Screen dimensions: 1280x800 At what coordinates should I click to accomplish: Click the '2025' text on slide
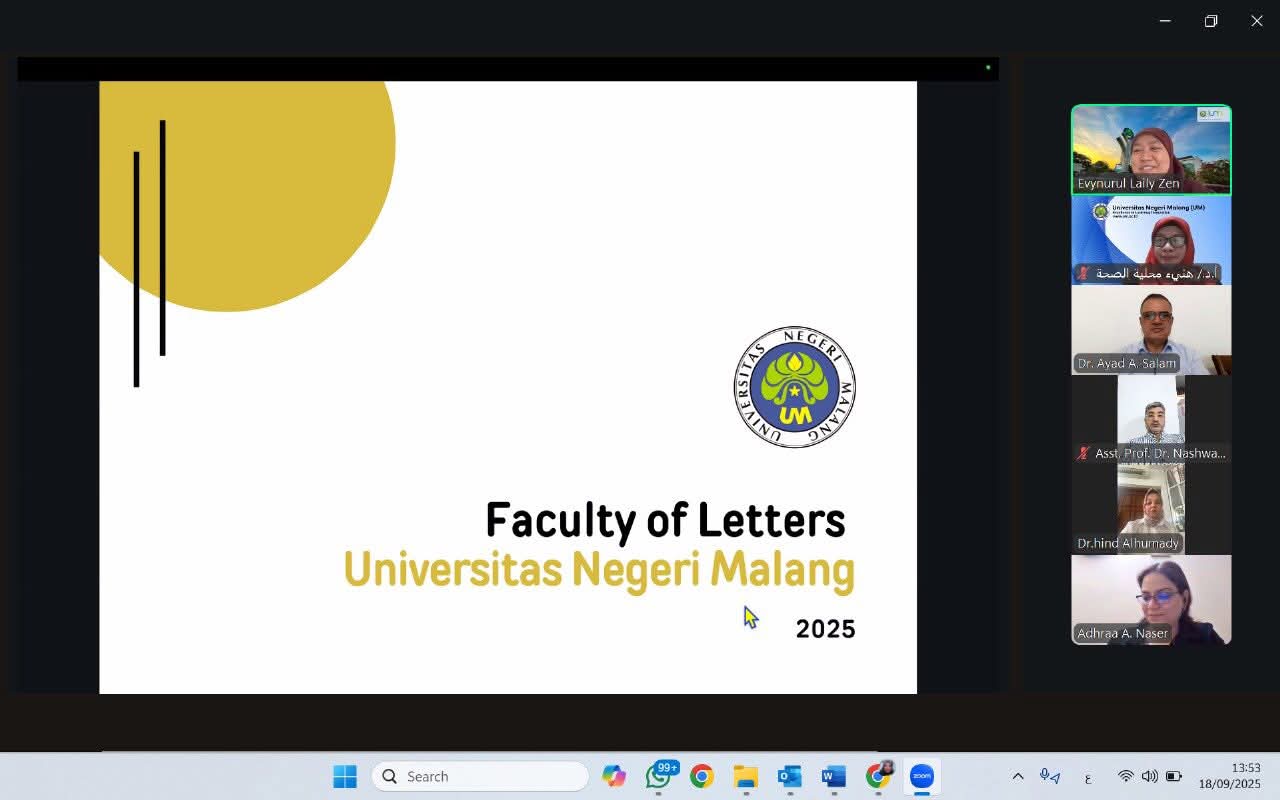click(826, 629)
